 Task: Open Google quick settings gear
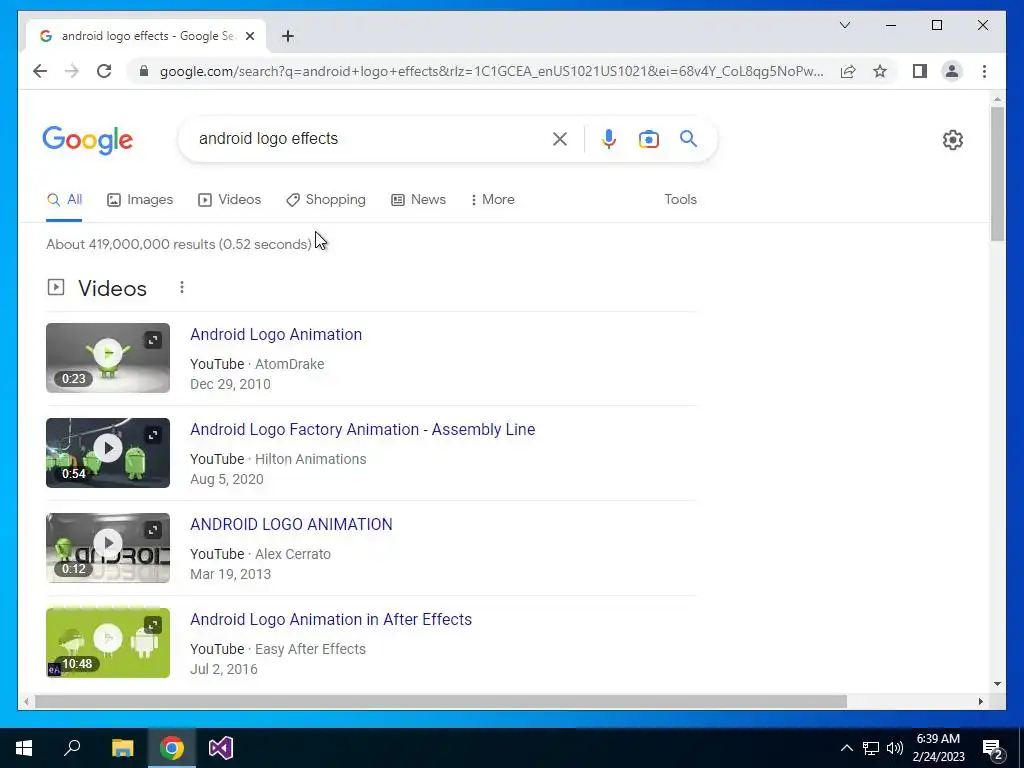point(952,139)
